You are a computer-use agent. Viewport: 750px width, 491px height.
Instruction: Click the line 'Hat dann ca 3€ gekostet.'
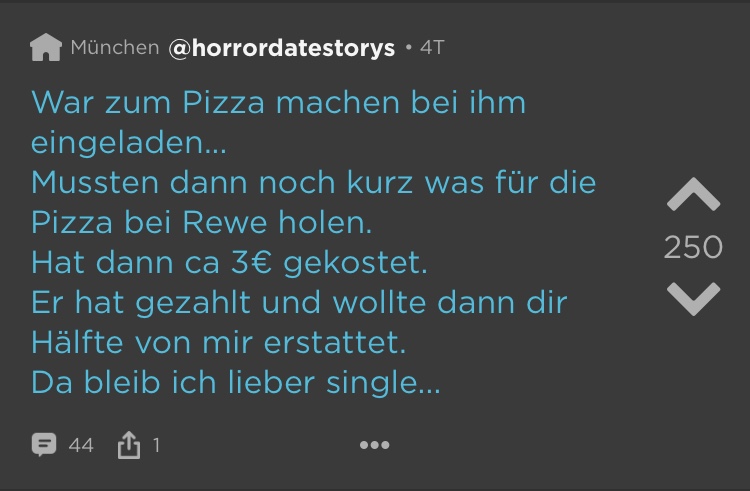229,263
